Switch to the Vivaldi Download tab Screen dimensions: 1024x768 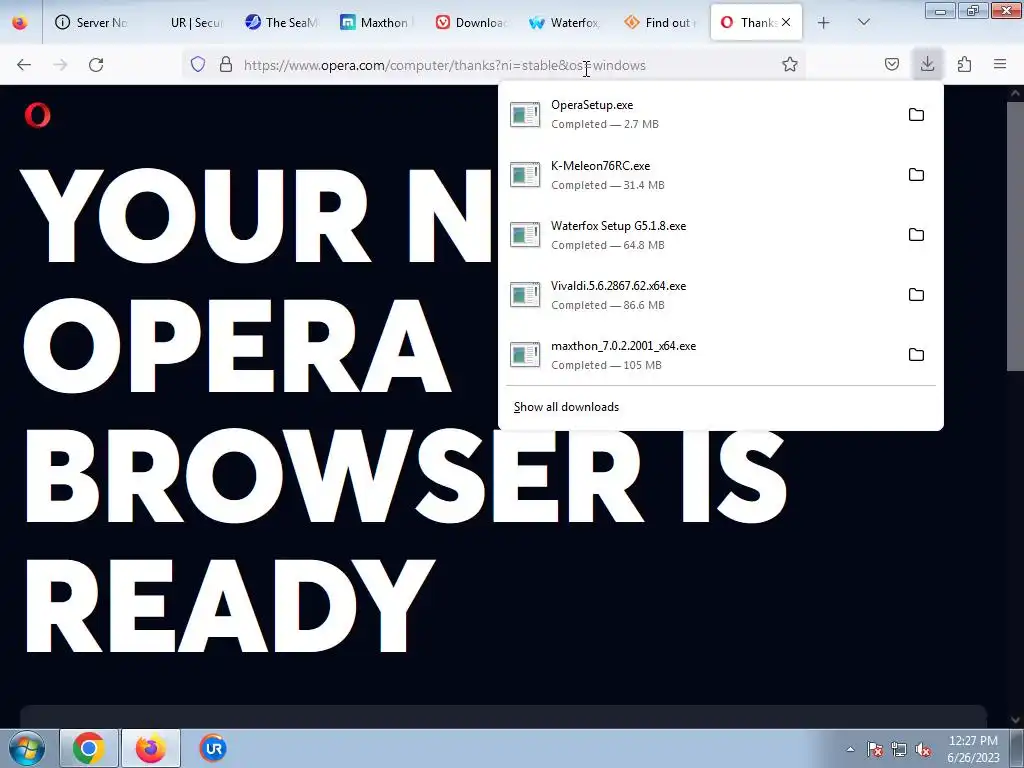pos(473,22)
